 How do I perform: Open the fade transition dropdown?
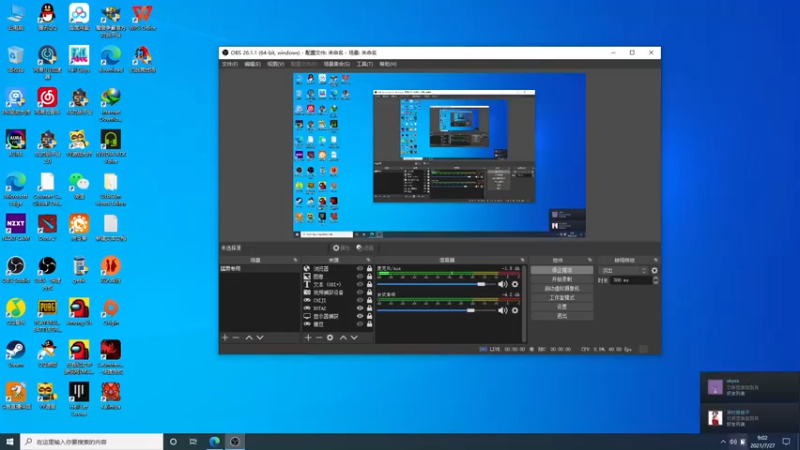[623, 270]
